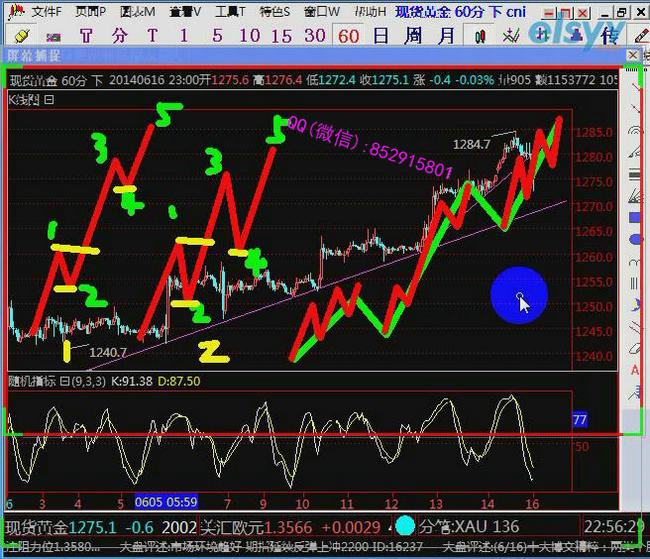Select the arc drawing tool in sidebar
The height and width of the screenshot is (559, 650).
pyautogui.click(x=635, y=131)
